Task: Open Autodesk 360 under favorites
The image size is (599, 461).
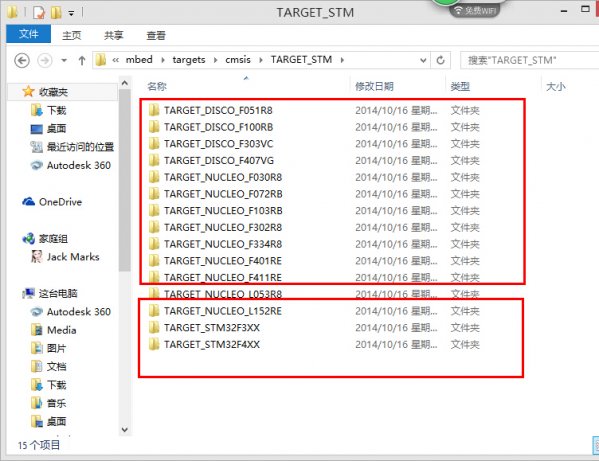Action: (79, 165)
